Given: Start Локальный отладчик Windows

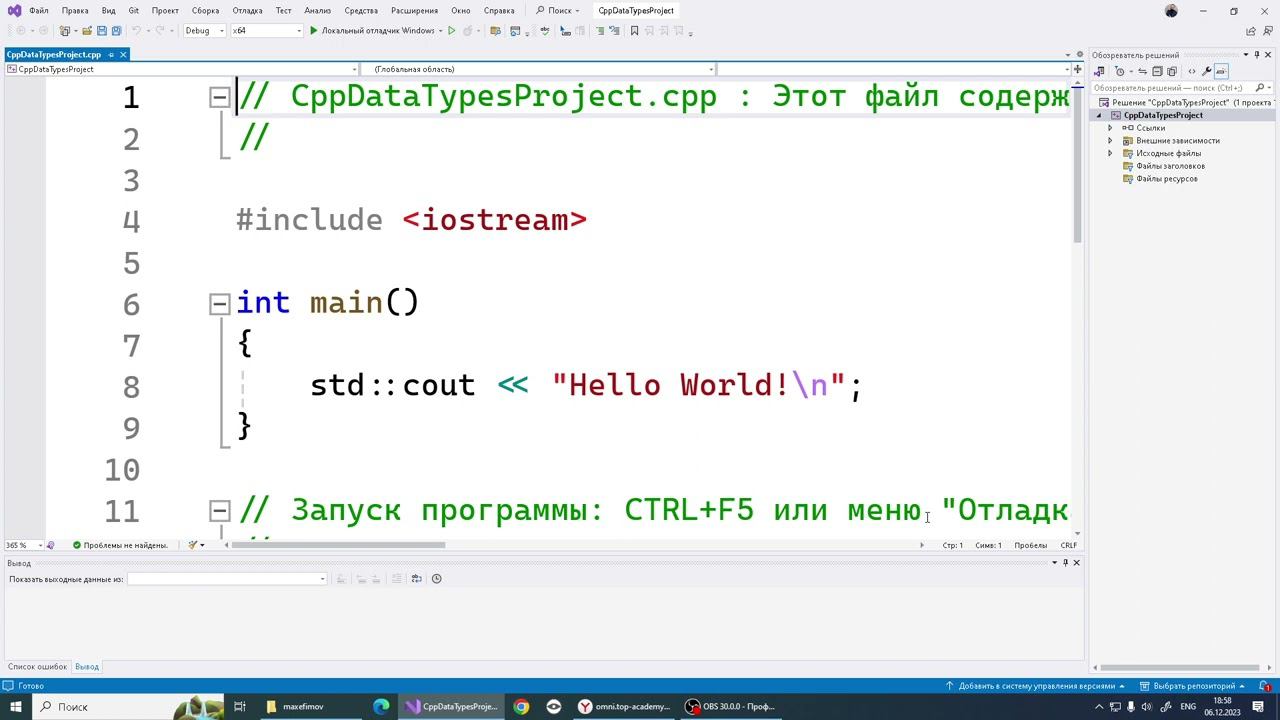Looking at the screenshot, I should pyautogui.click(x=372, y=31).
